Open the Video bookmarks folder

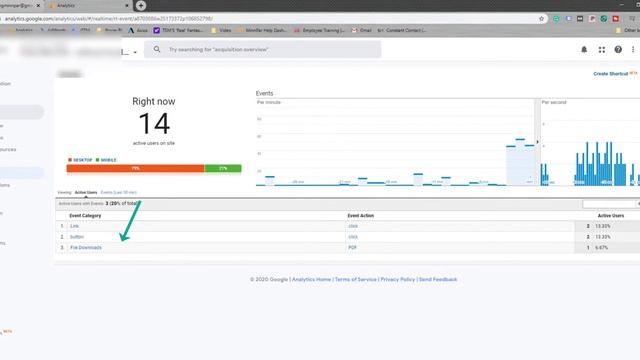(x=221, y=30)
